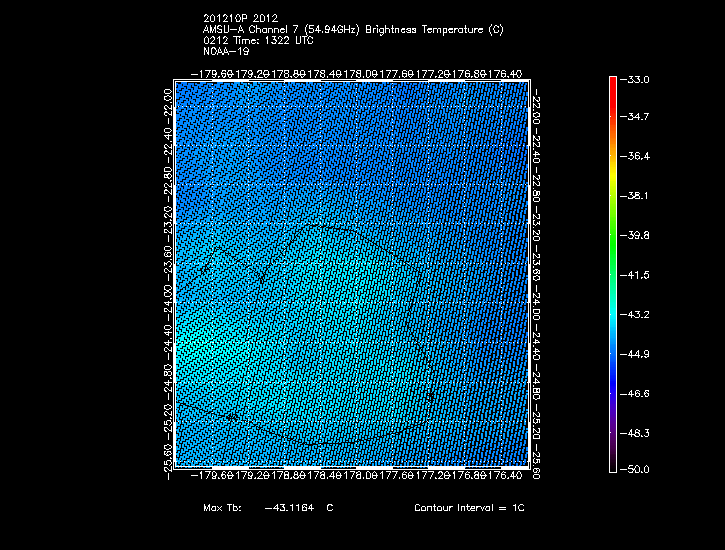This screenshot has width=725, height=550.
Task: Click the -39.8 color scale label
Action: point(637,235)
